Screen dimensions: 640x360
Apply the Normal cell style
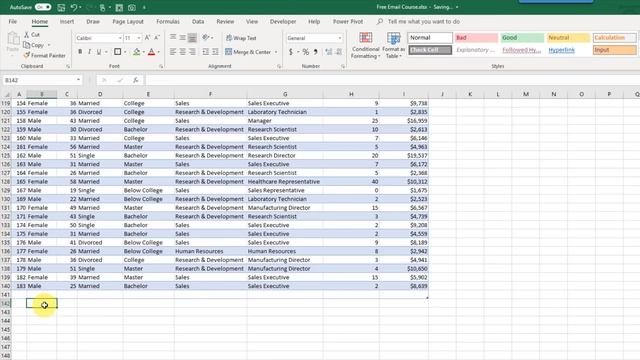point(430,38)
